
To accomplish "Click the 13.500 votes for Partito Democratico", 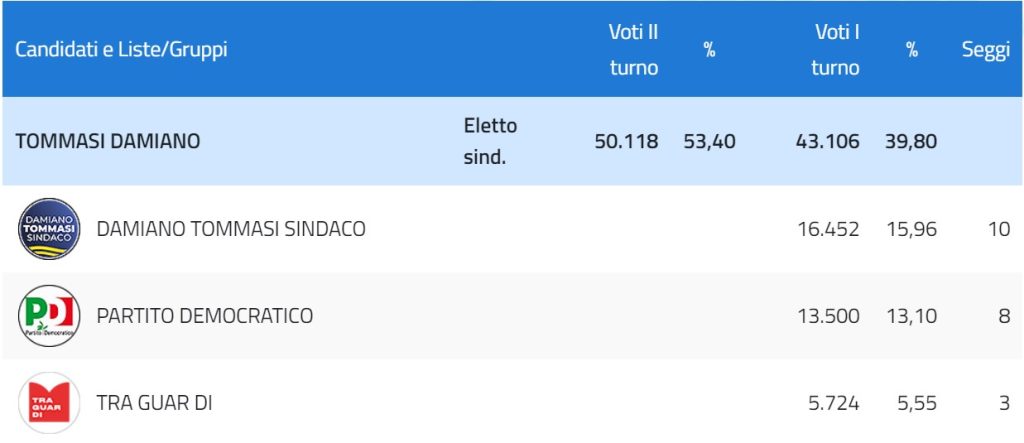I will 829,316.
